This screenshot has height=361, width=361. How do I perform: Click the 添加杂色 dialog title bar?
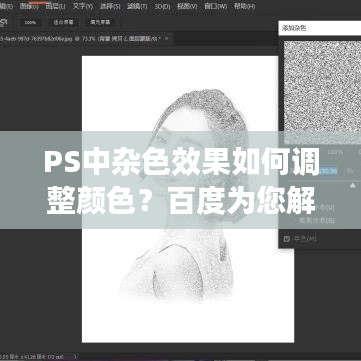(x=320, y=29)
